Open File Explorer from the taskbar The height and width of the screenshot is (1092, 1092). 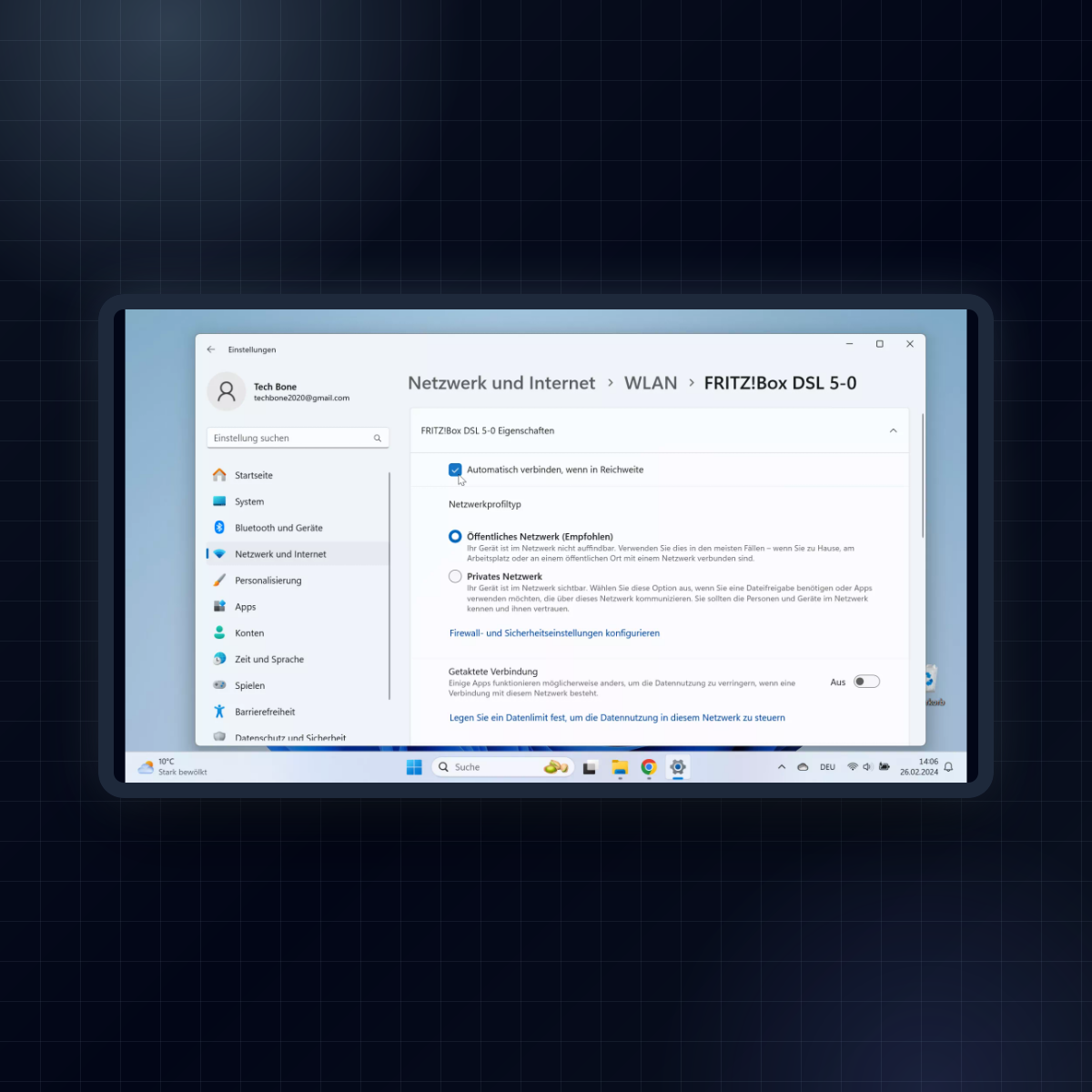click(620, 767)
